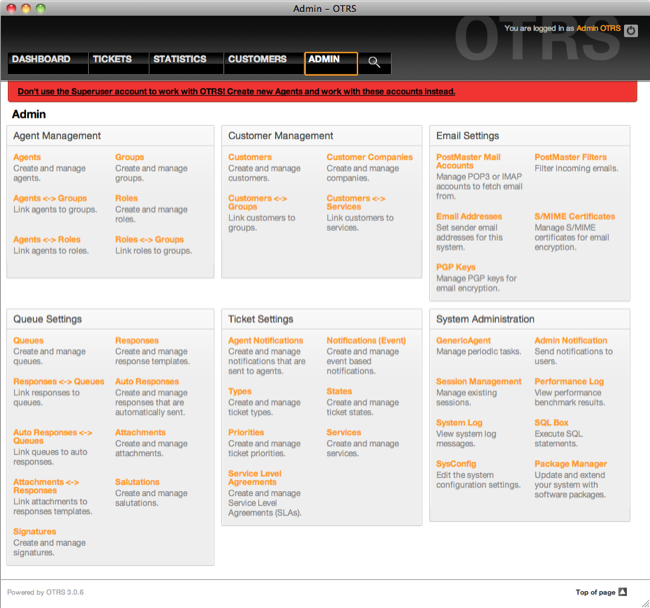The height and width of the screenshot is (608, 650).
Task: Click the Top of page text link
Action: pyautogui.click(x=595, y=592)
